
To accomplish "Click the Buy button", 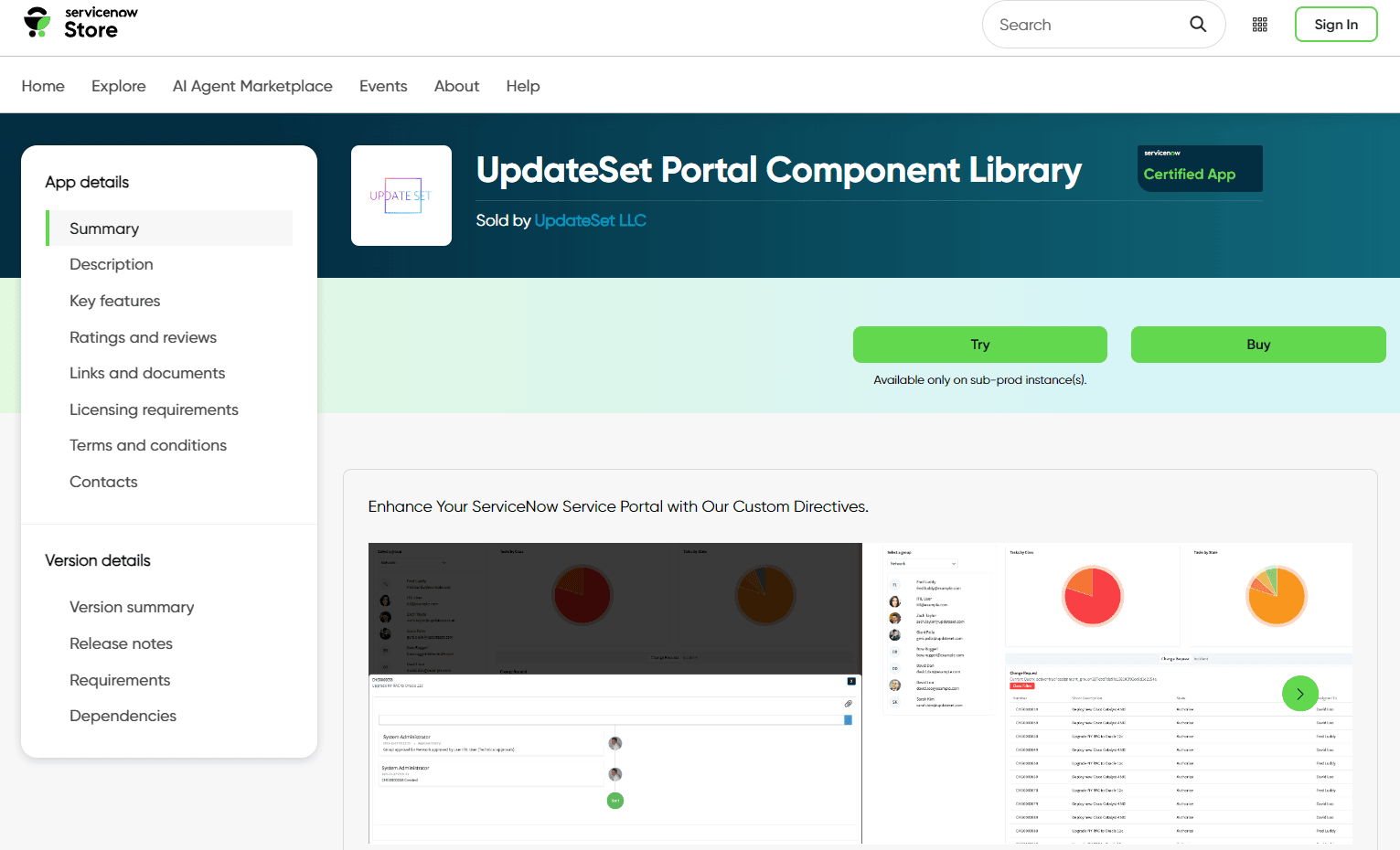I will click(x=1257, y=345).
